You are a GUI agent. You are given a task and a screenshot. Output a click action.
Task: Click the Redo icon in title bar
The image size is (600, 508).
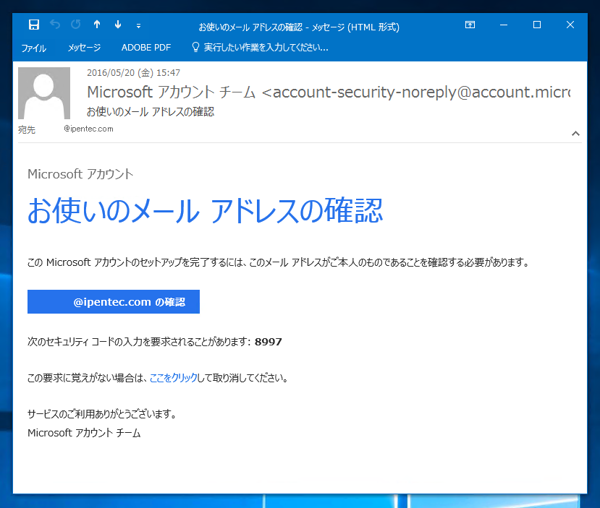coord(76,25)
